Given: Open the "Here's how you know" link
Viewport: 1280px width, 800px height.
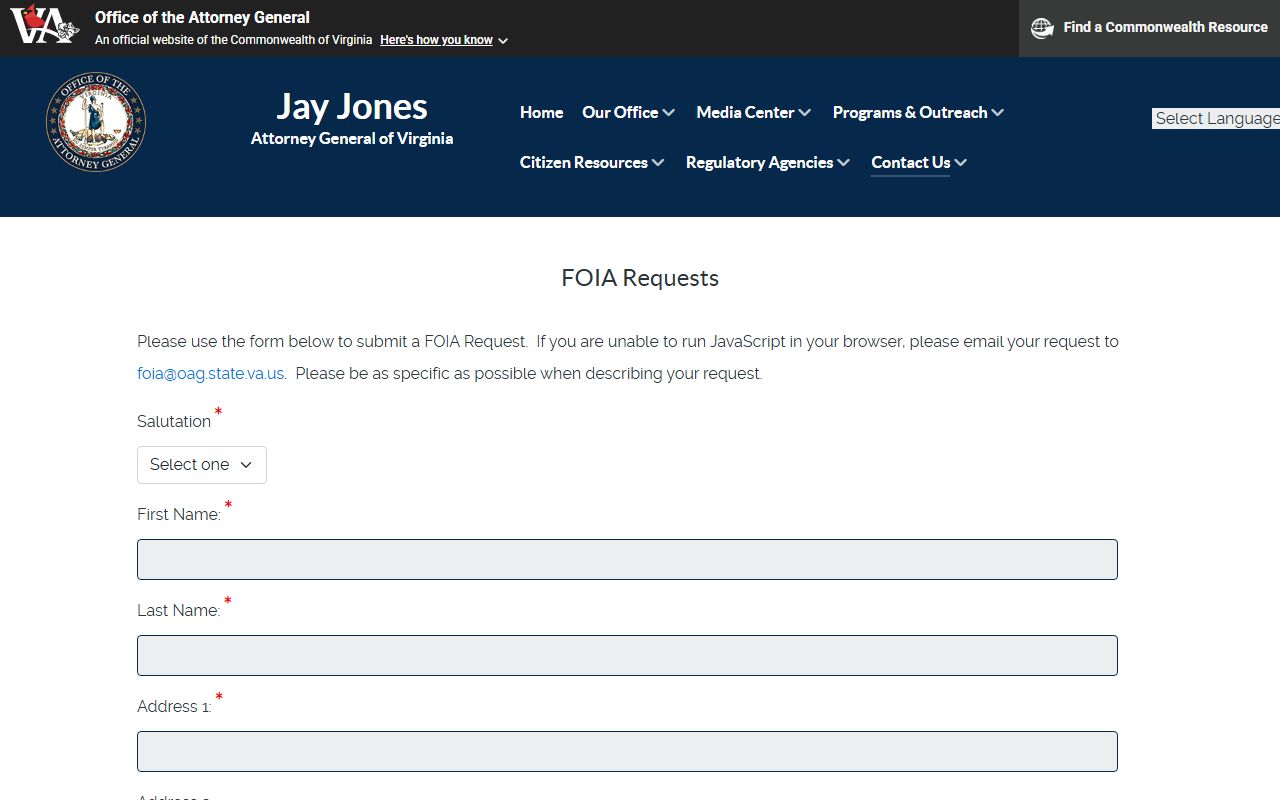Looking at the screenshot, I should (x=436, y=40).
